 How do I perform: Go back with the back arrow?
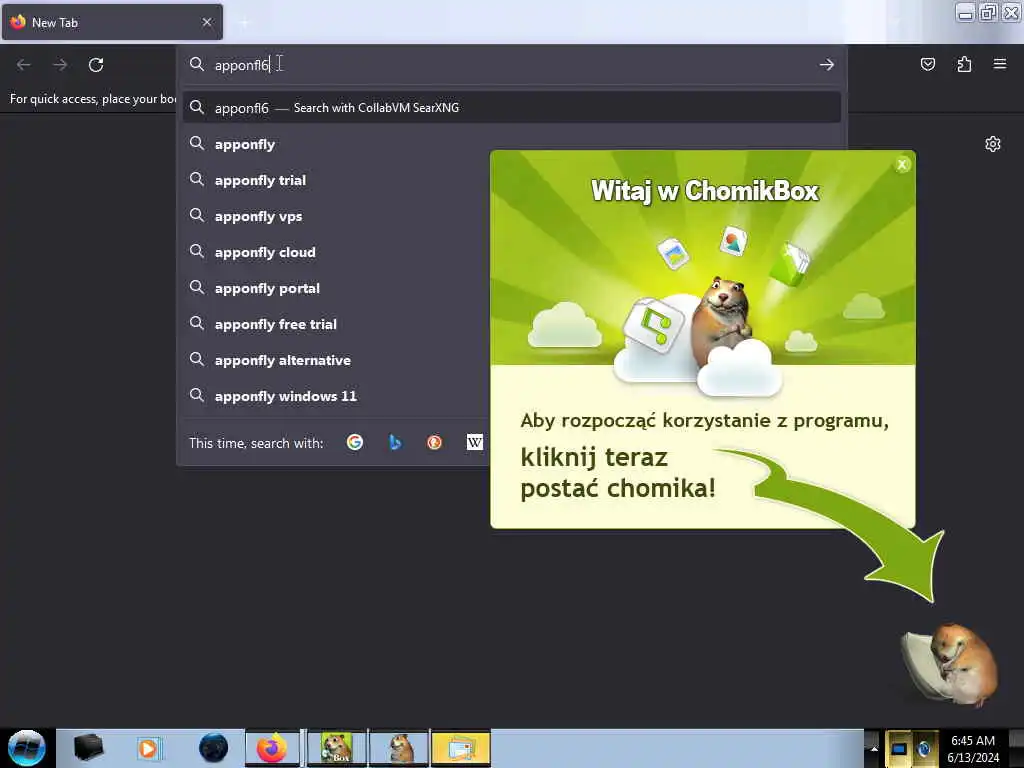tap(24, 65)
